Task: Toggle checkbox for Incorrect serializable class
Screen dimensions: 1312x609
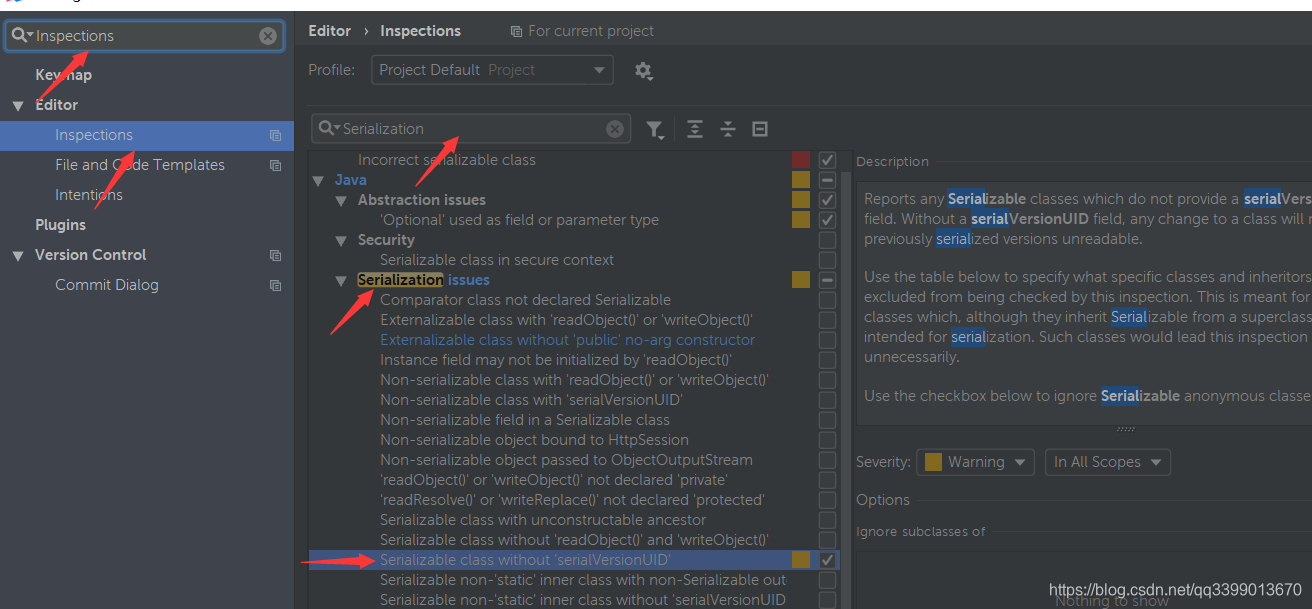Action: click(827, 160)
